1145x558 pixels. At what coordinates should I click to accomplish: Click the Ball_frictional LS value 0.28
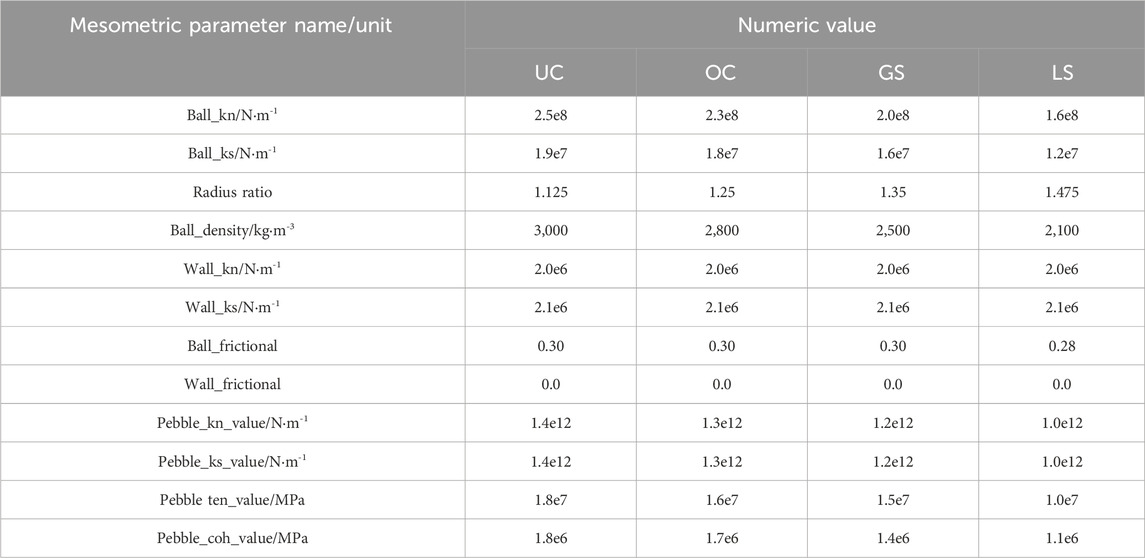1062,345
